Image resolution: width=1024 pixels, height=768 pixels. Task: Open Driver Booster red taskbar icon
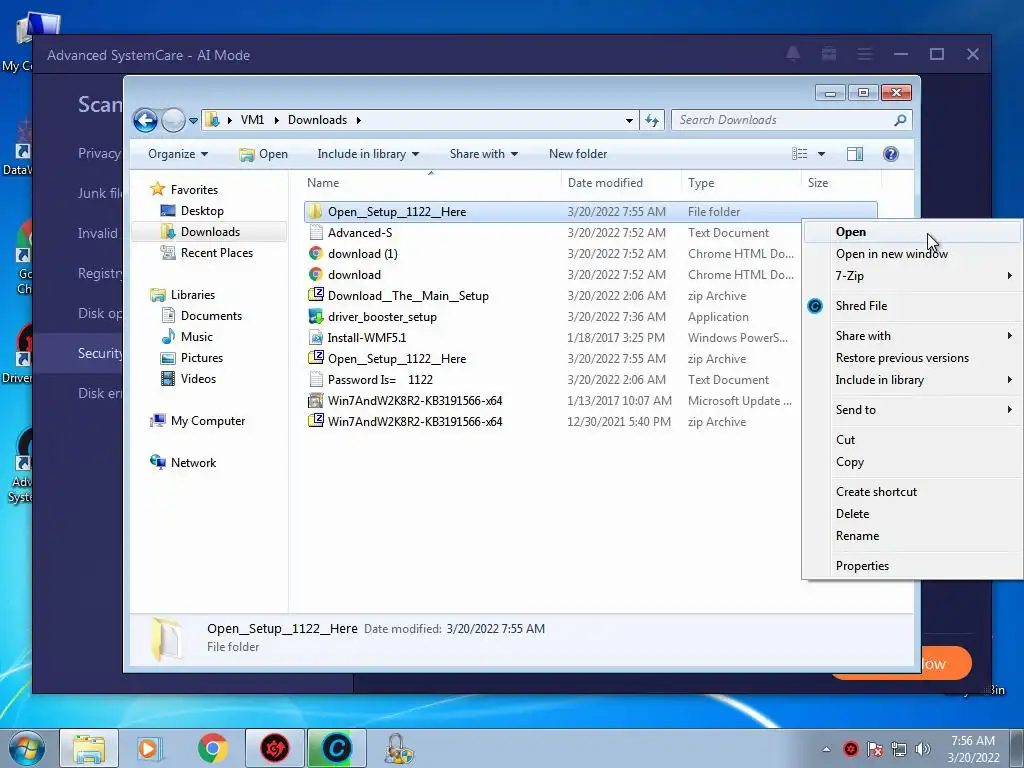(274, 748)
